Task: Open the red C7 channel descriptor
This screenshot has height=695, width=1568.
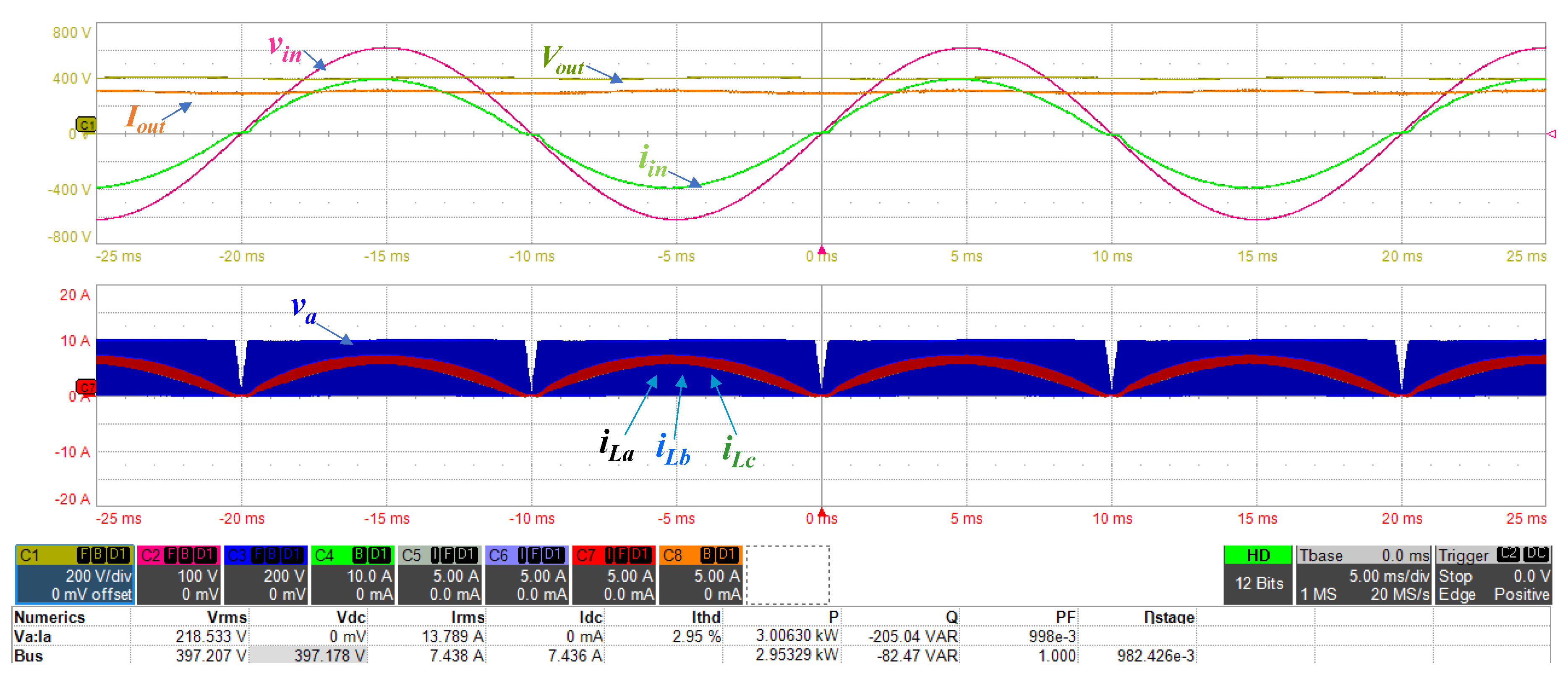Action: (x=614, y=574)
